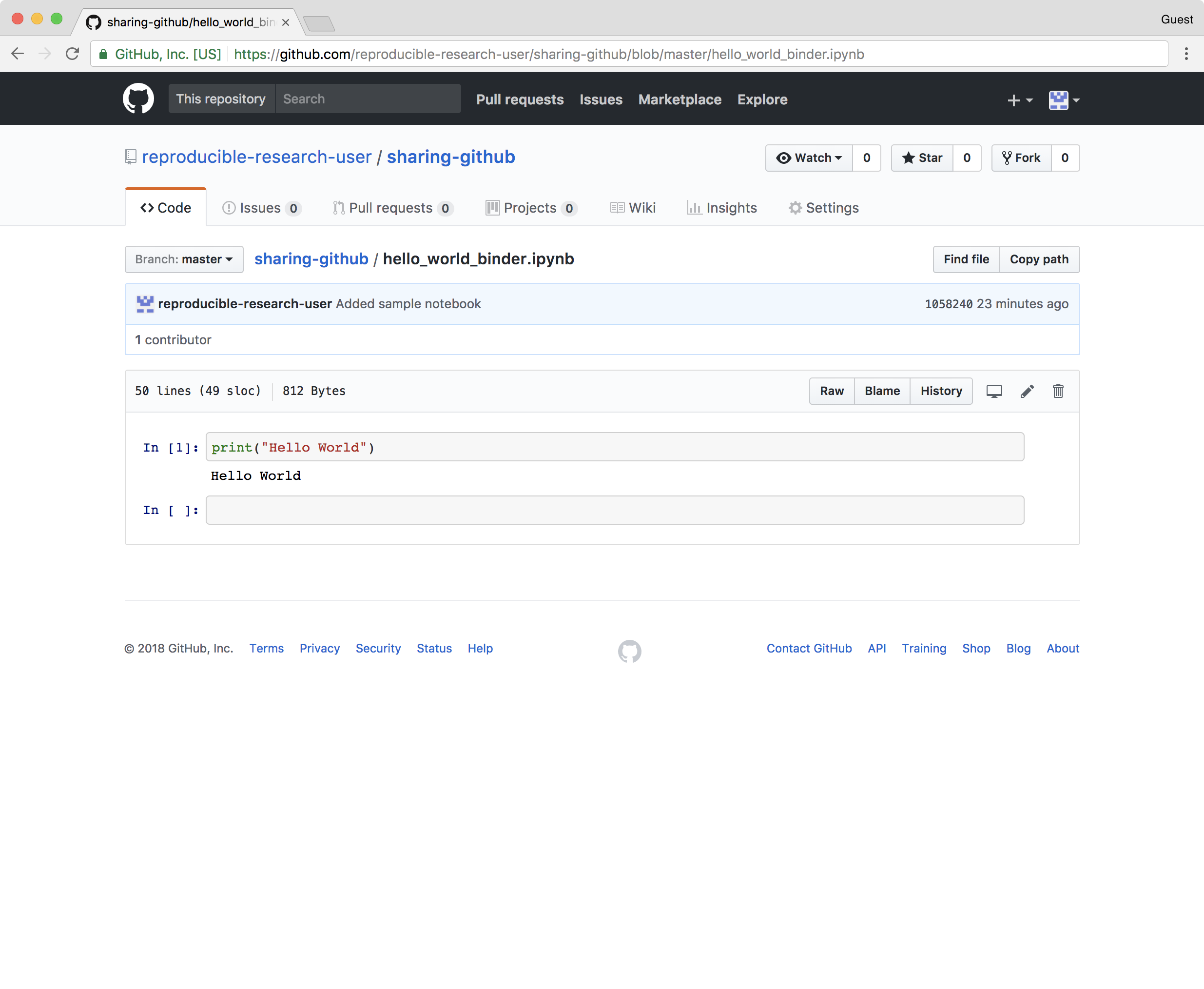Image resolution: width=1204 pixels, height=989 pixels.
Task: Click the delete trash icon
Action: (x=1058, y=391)
